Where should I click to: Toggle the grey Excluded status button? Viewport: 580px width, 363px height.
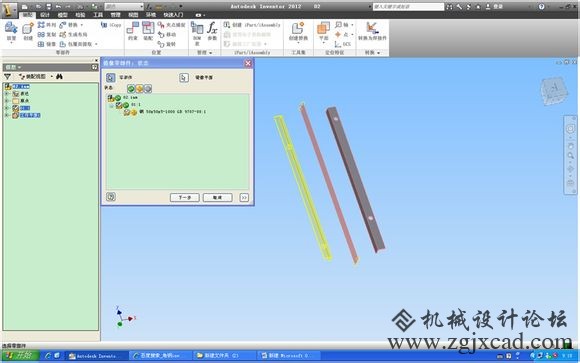[x=148, y=88]
